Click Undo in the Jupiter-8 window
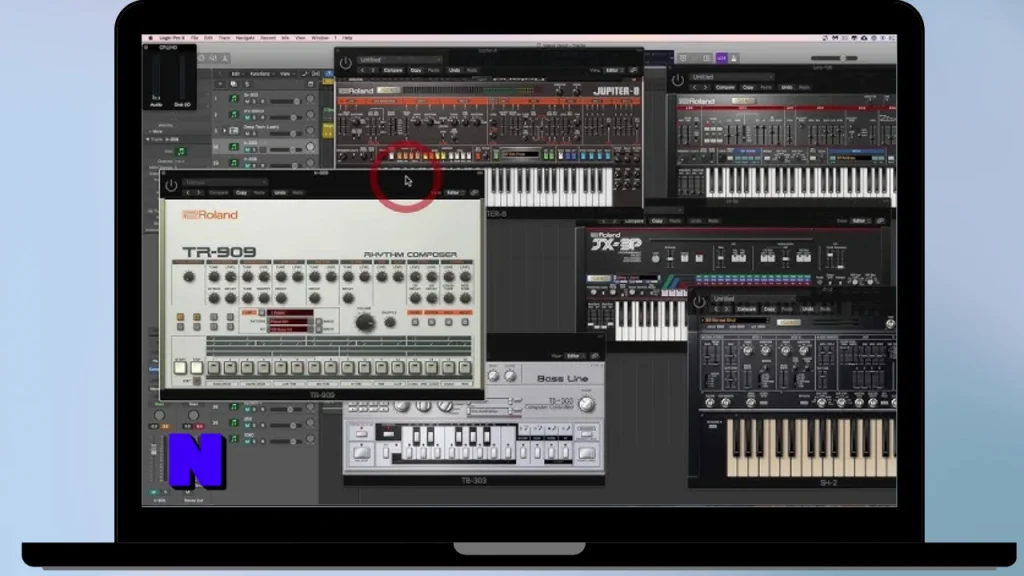Image resolution: width=1024 pixels, height=576 pixels. (455, 70)
